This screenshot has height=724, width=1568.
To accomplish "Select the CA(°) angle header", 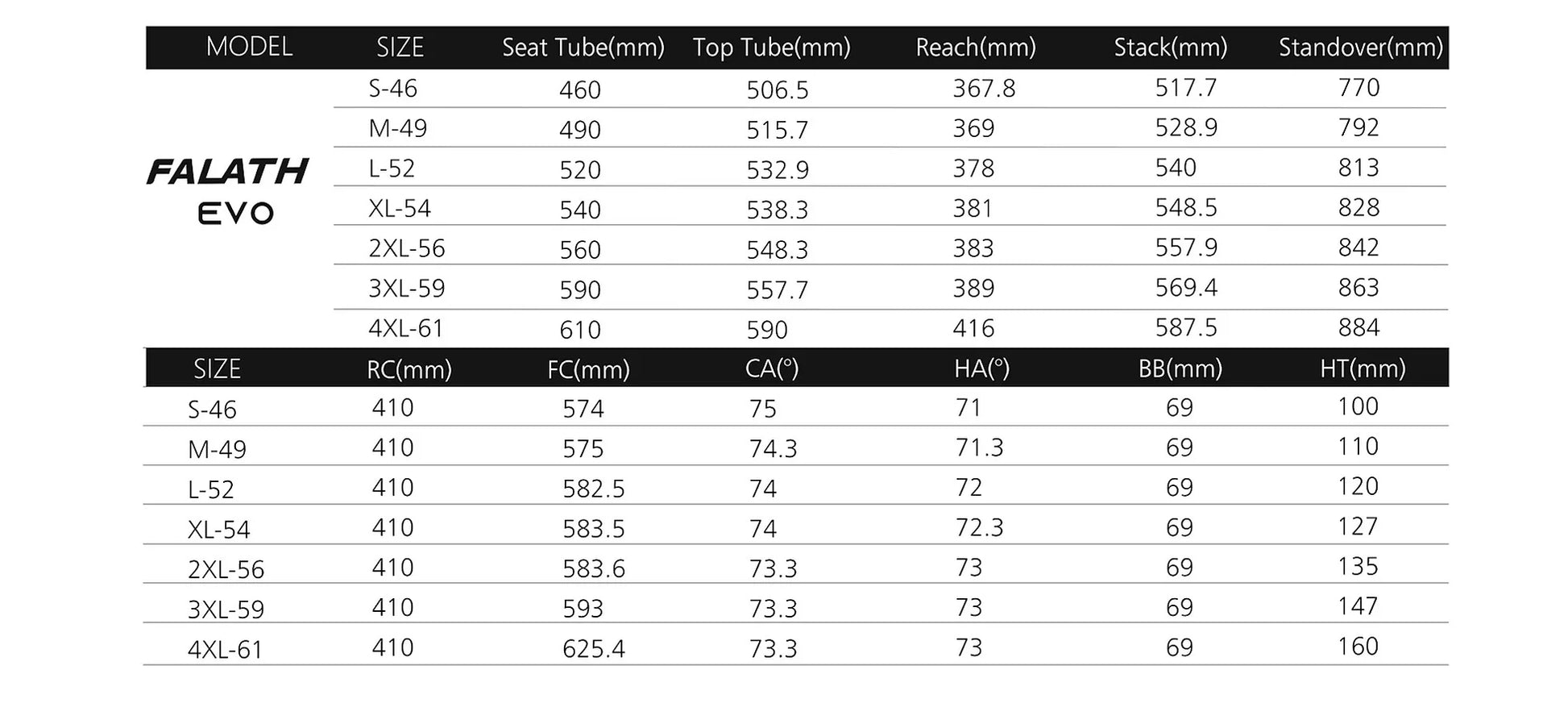I will coord(771,368).
